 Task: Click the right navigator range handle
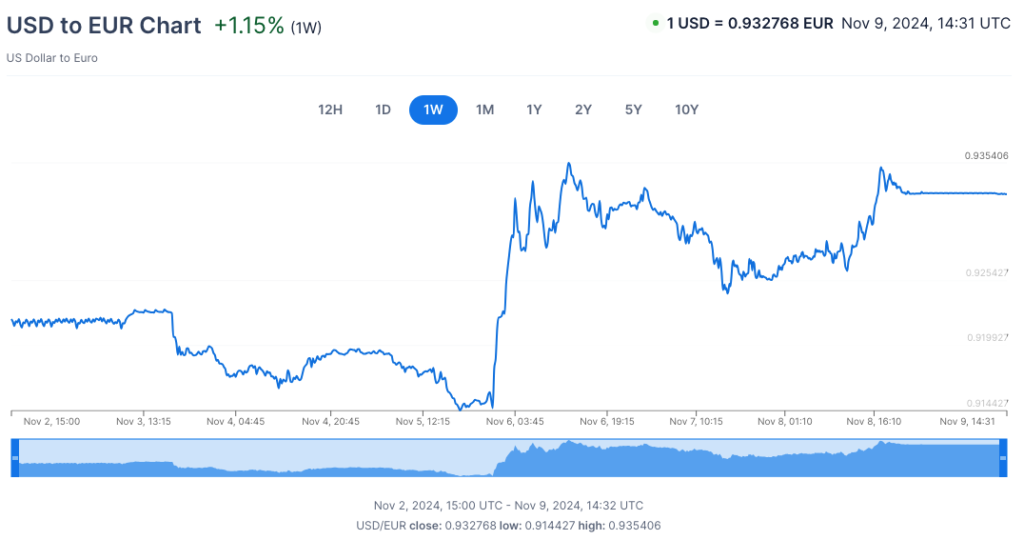click(x=1002, y=457)
